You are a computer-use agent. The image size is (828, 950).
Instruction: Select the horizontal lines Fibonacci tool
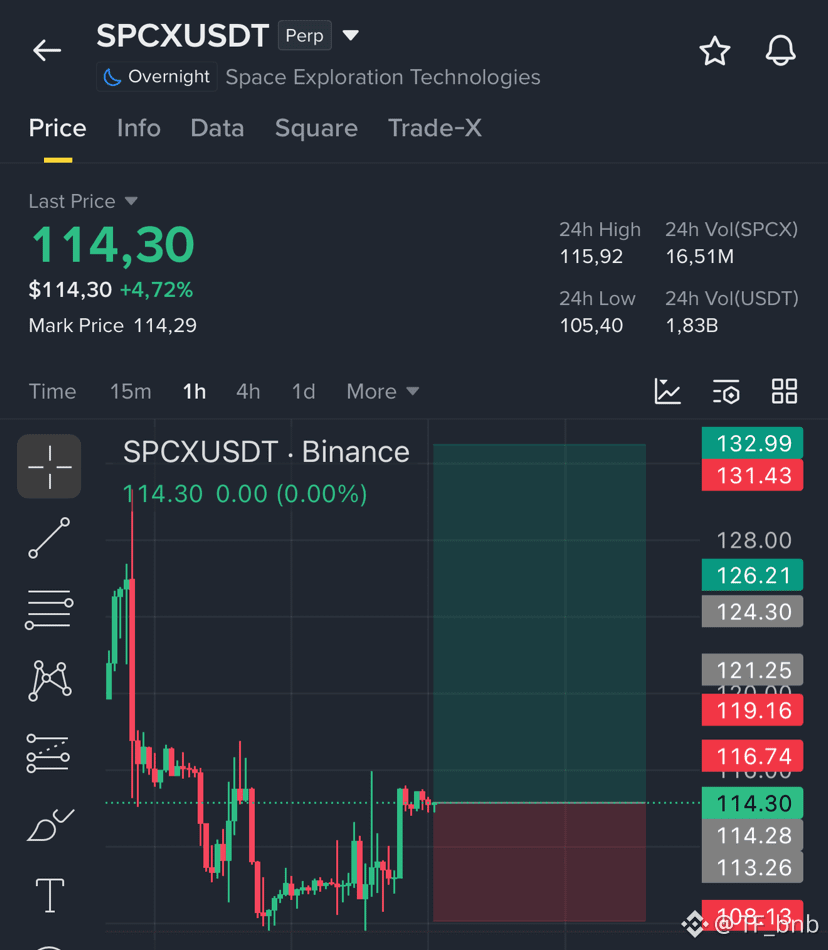[x=49, y=610]
